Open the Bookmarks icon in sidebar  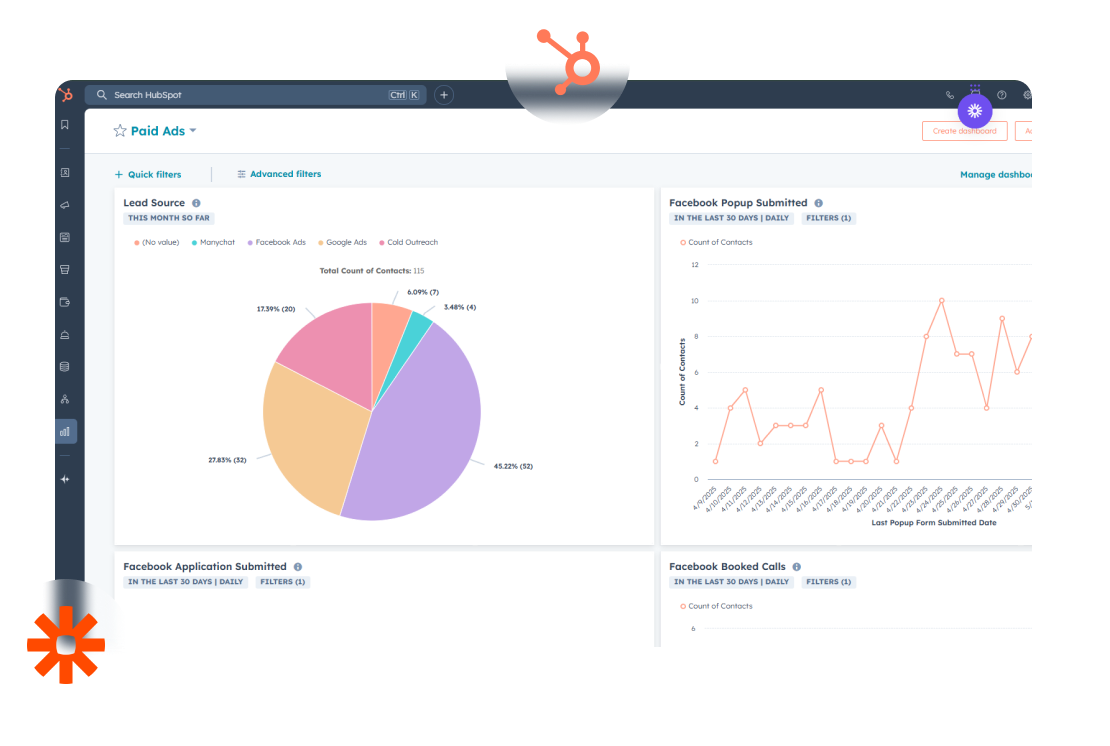point(65,125)
